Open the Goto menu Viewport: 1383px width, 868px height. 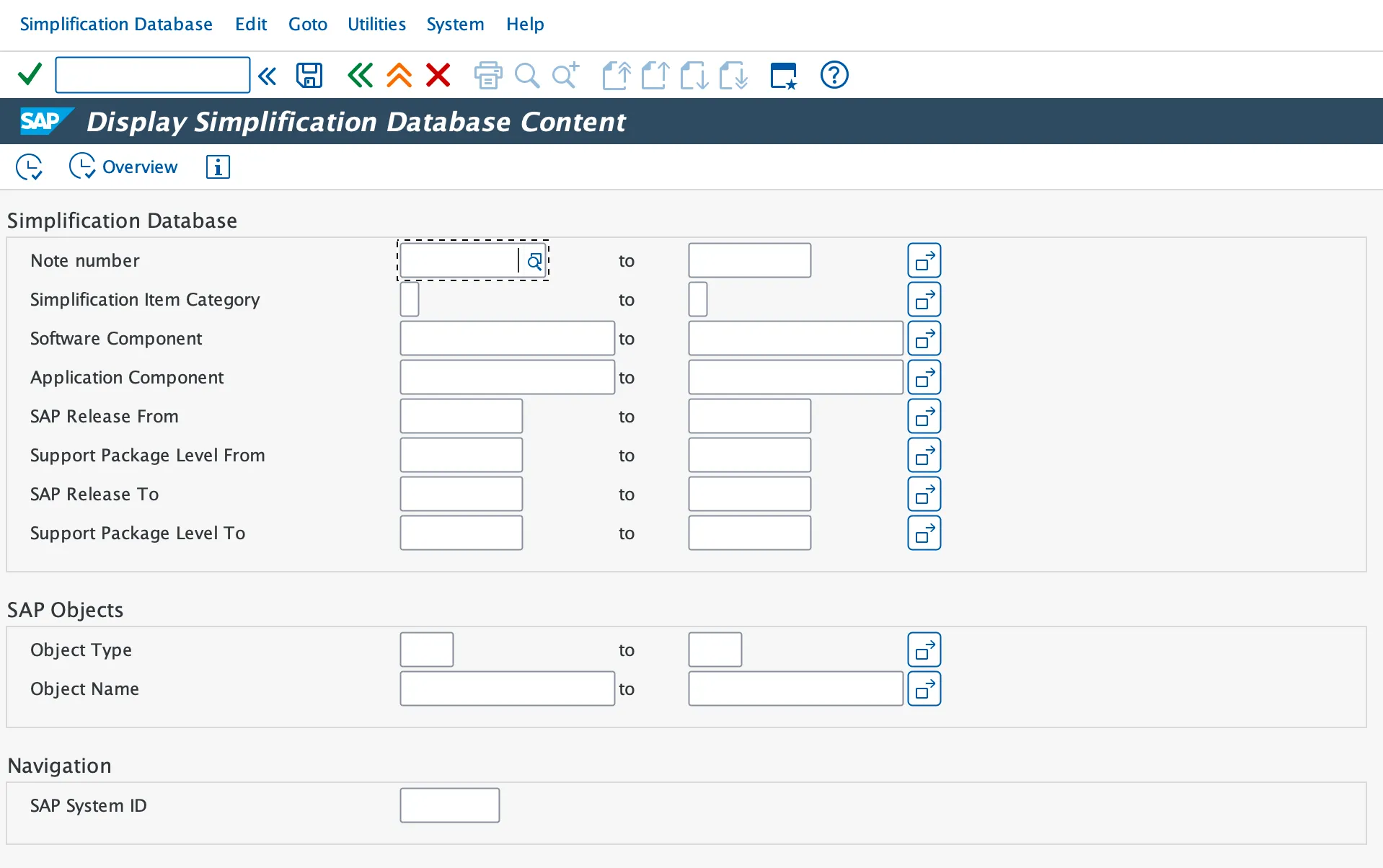point(307,24)
